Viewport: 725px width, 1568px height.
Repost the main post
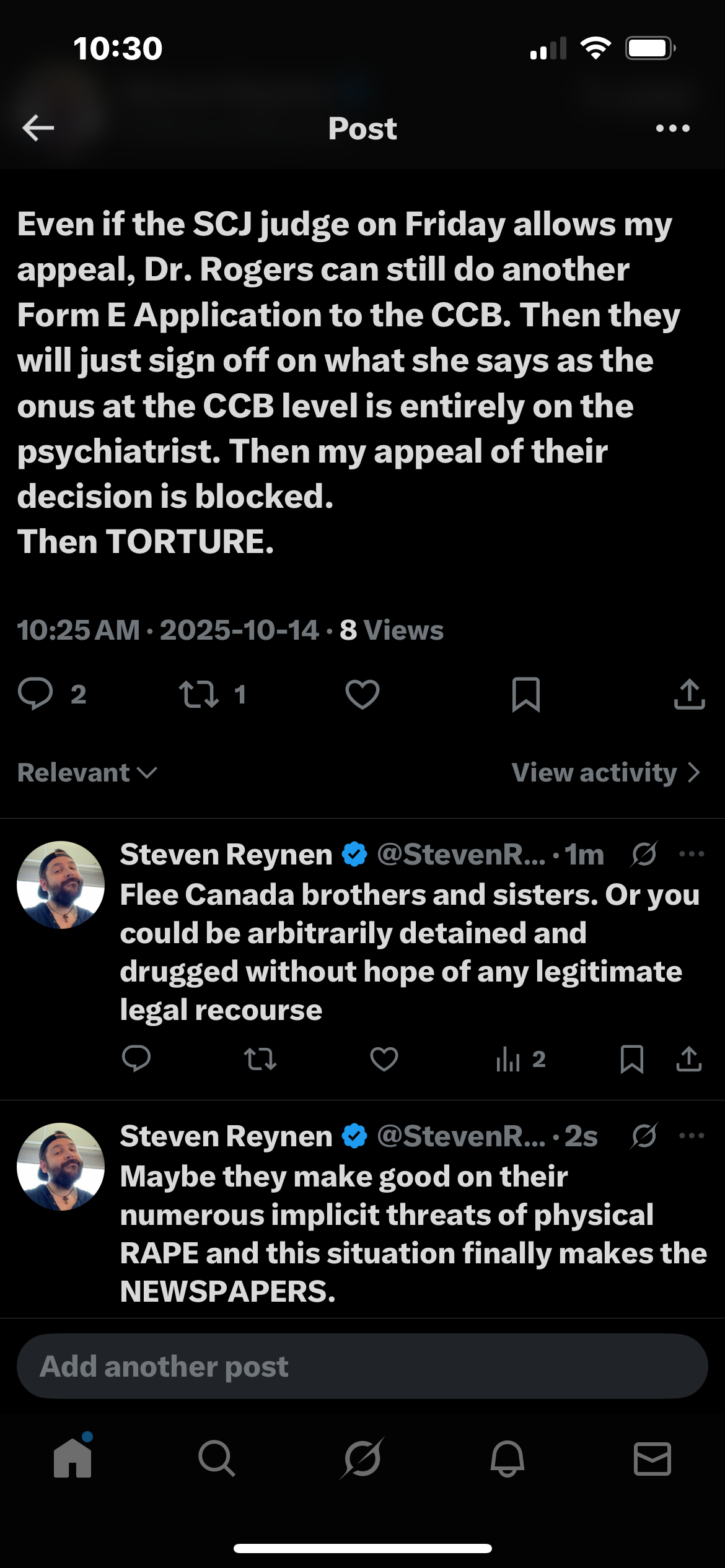point(198,694)
